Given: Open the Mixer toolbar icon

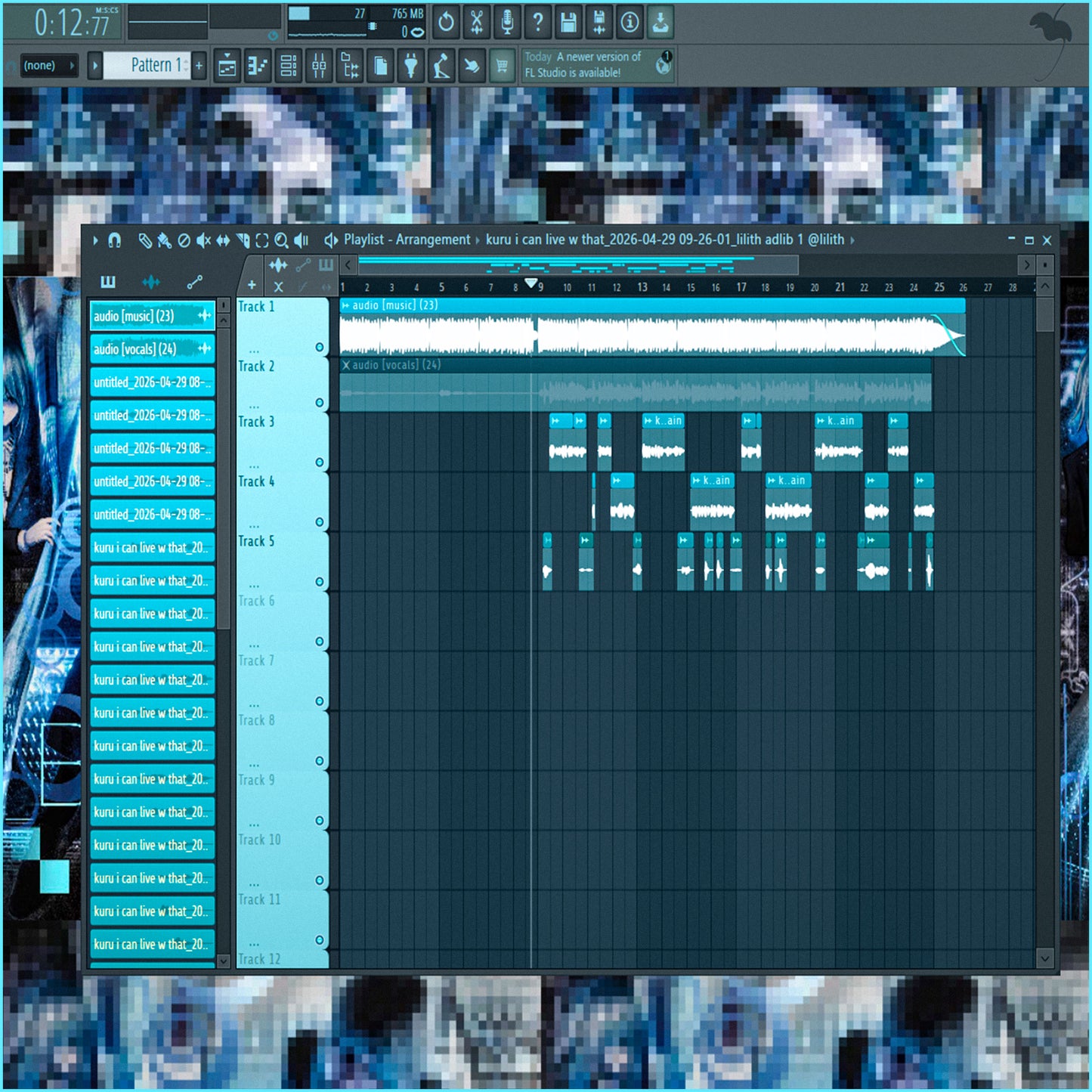Looking at the screenshot, I should pos(319,67).
